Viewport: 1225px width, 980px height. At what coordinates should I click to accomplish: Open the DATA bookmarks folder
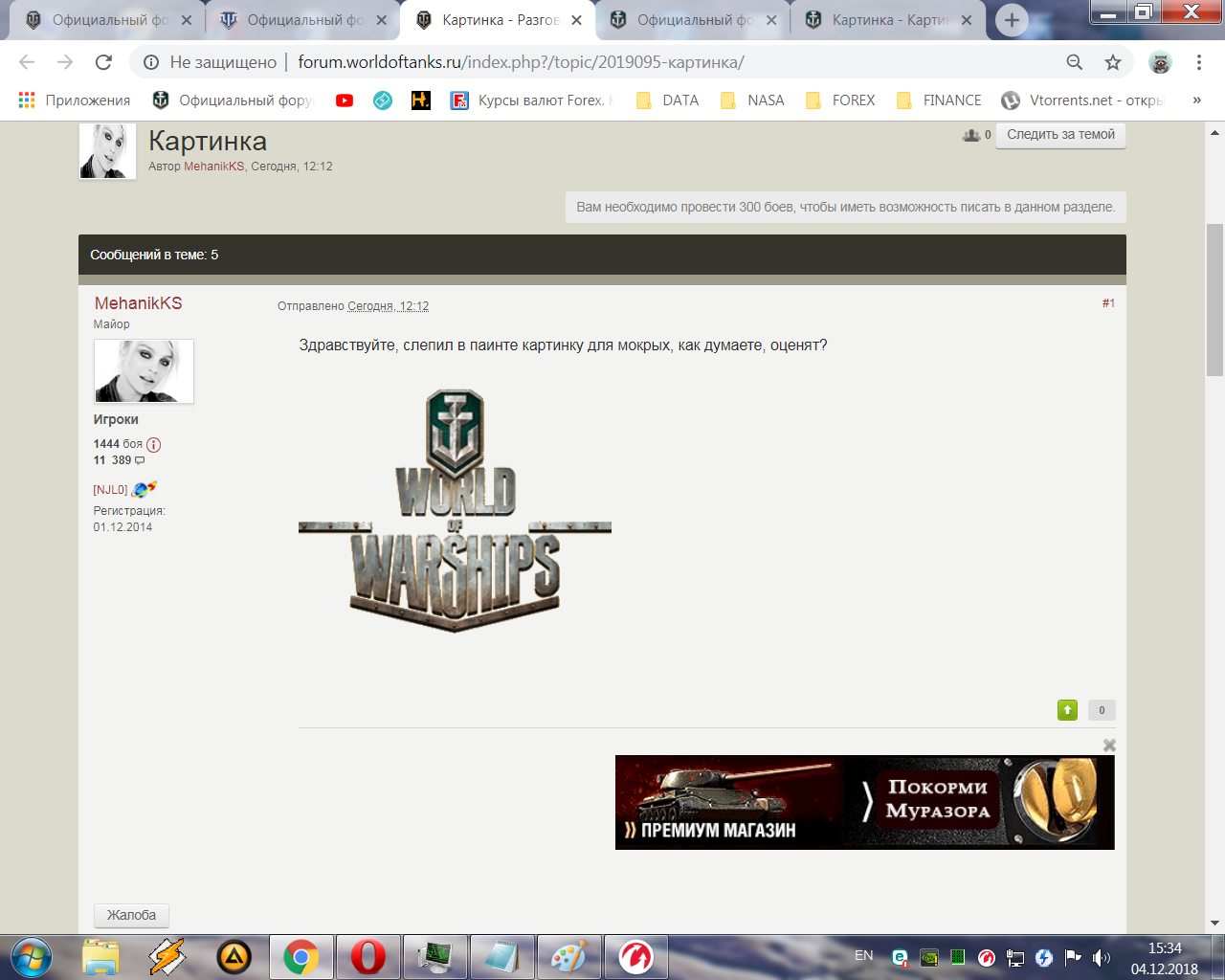(x=668, y=100)
